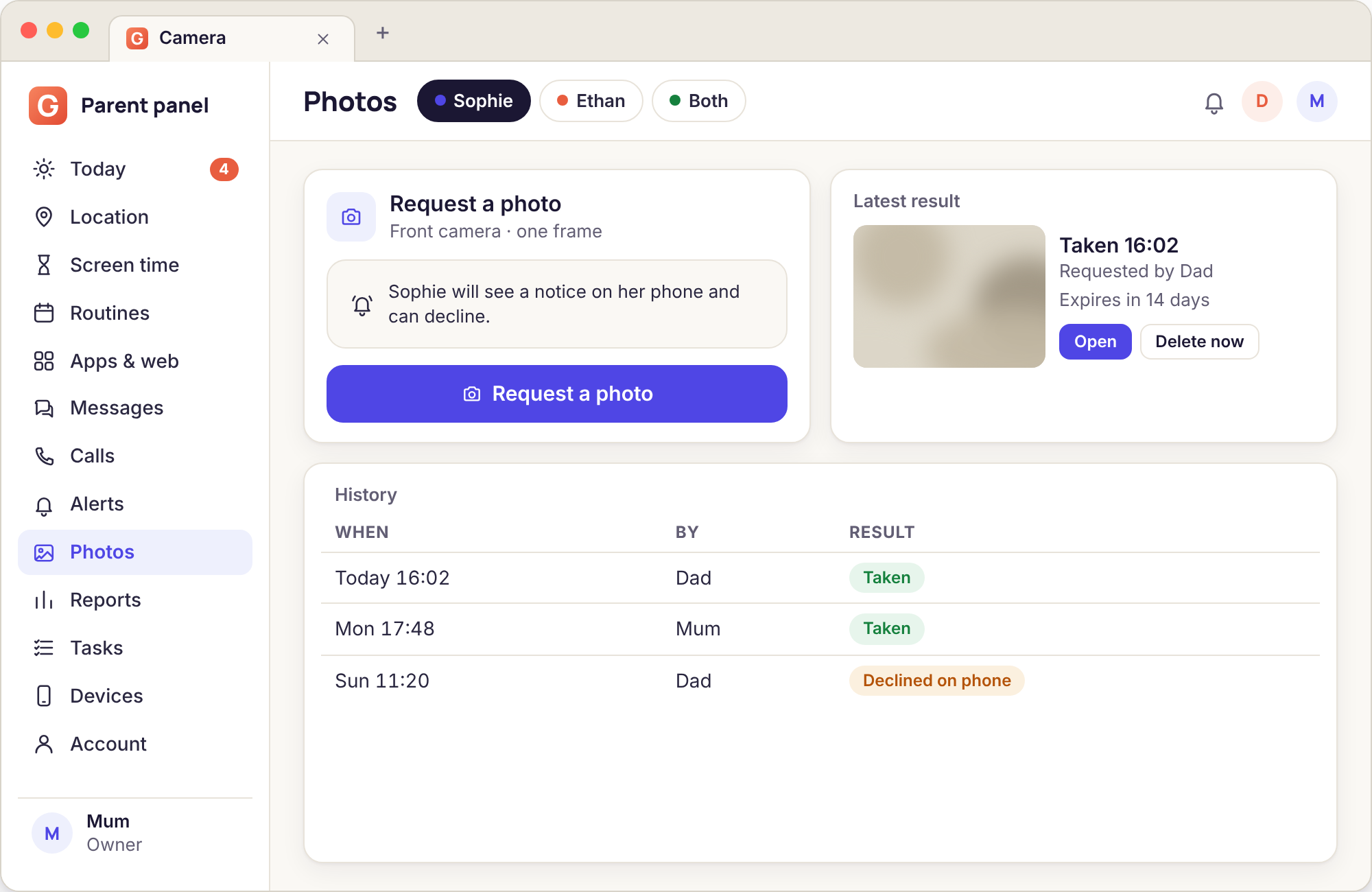This screenshot has height=892, width=1372.
Task: Click the Calls phone icon
Action: pos(44,456)
